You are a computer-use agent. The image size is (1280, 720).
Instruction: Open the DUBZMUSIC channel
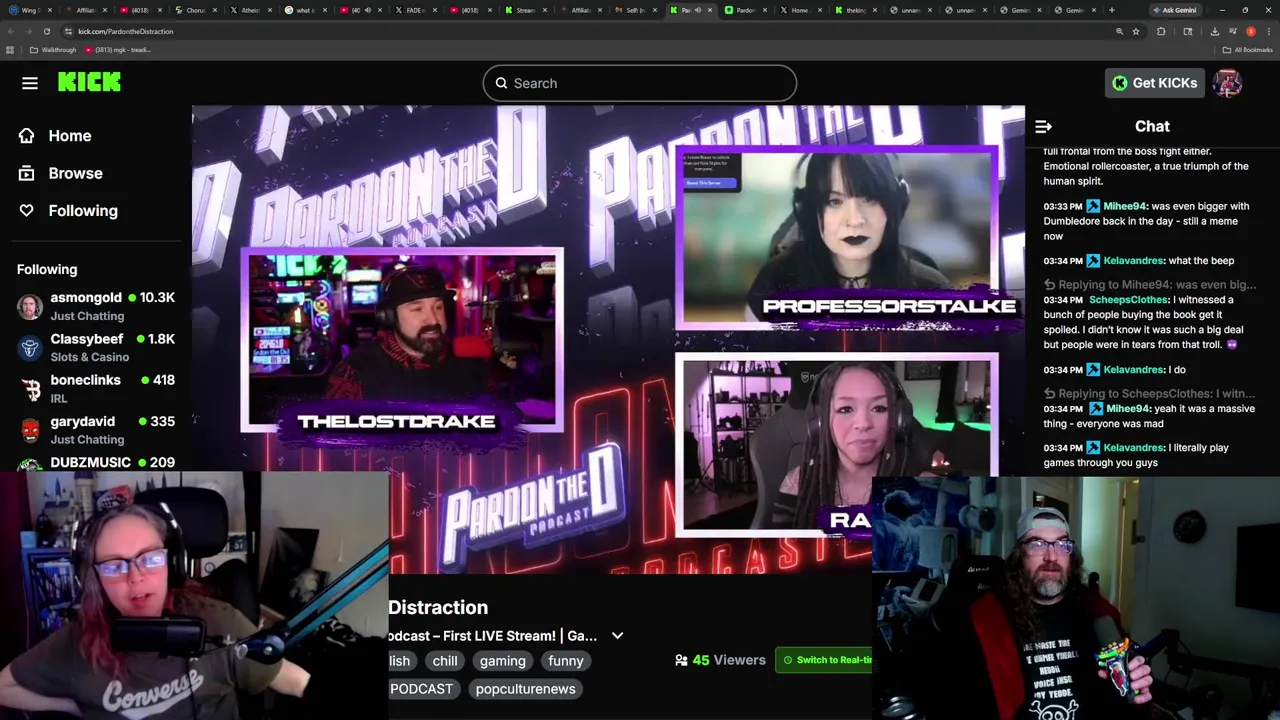(97, 463)
